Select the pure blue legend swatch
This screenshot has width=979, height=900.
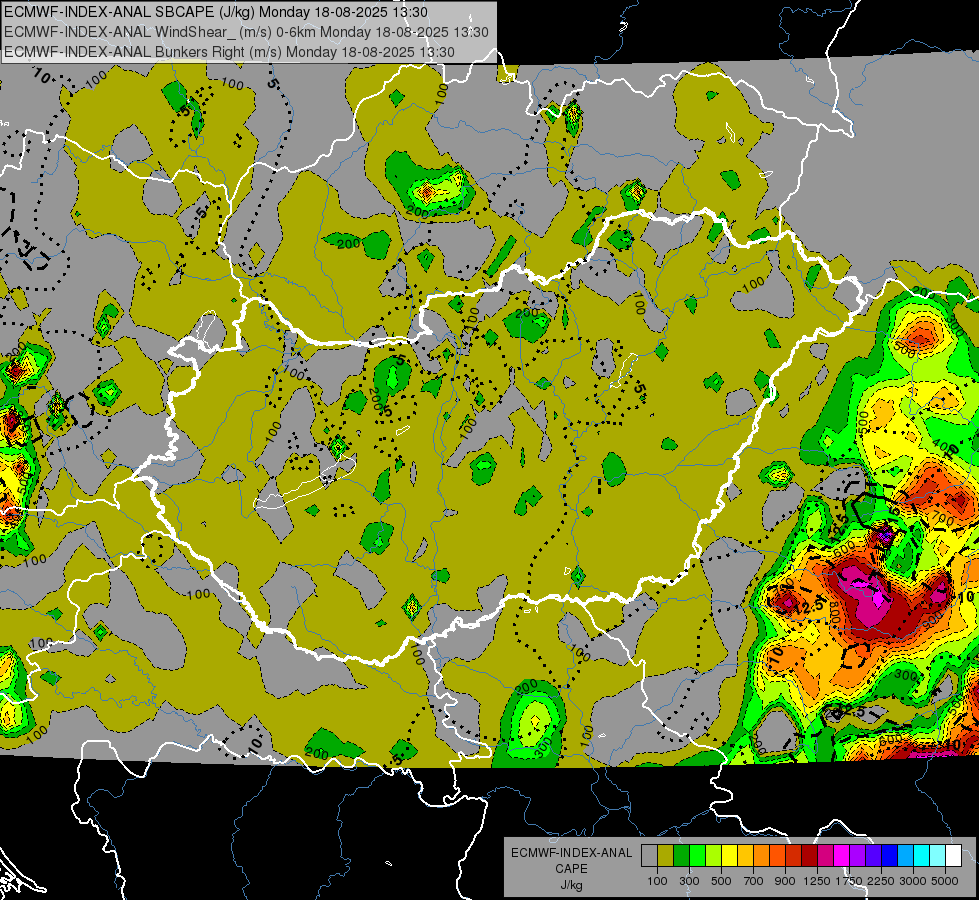(890, 856)
